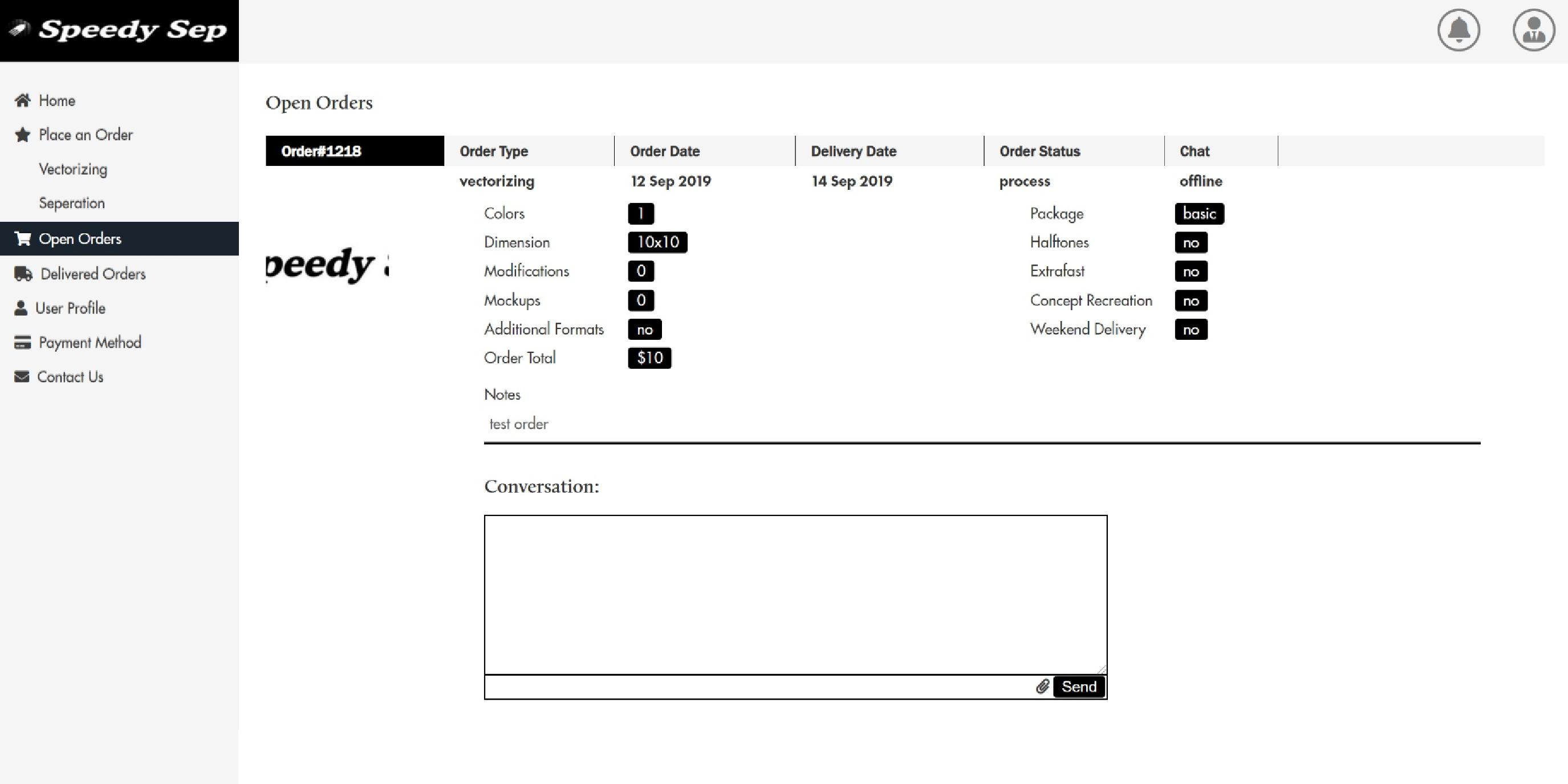Click the 'offline' chat status
The width and height of the screenshot is (1568, 784).
pyautogui.click(x=1201, y=181)
